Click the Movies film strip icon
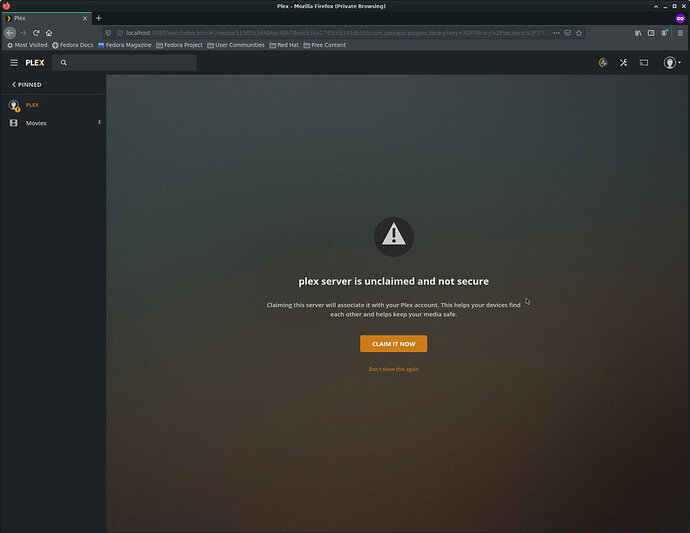Viewport: 690px width, 533px height. pos(14,123)
